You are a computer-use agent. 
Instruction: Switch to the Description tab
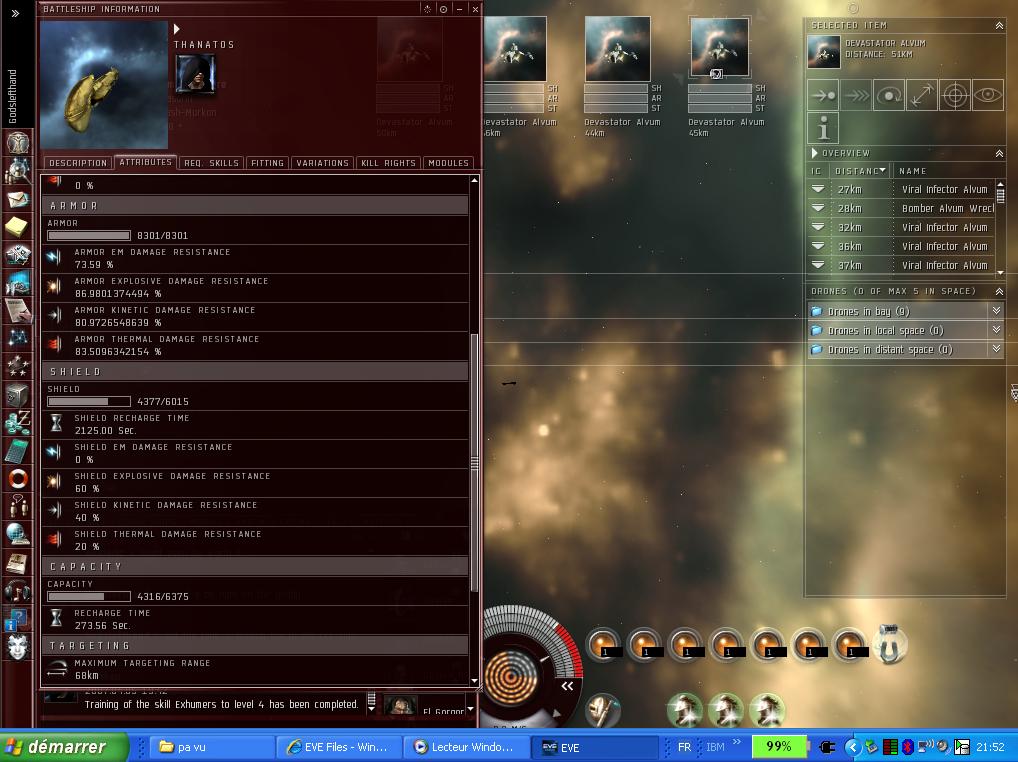[x=78, y=163]
